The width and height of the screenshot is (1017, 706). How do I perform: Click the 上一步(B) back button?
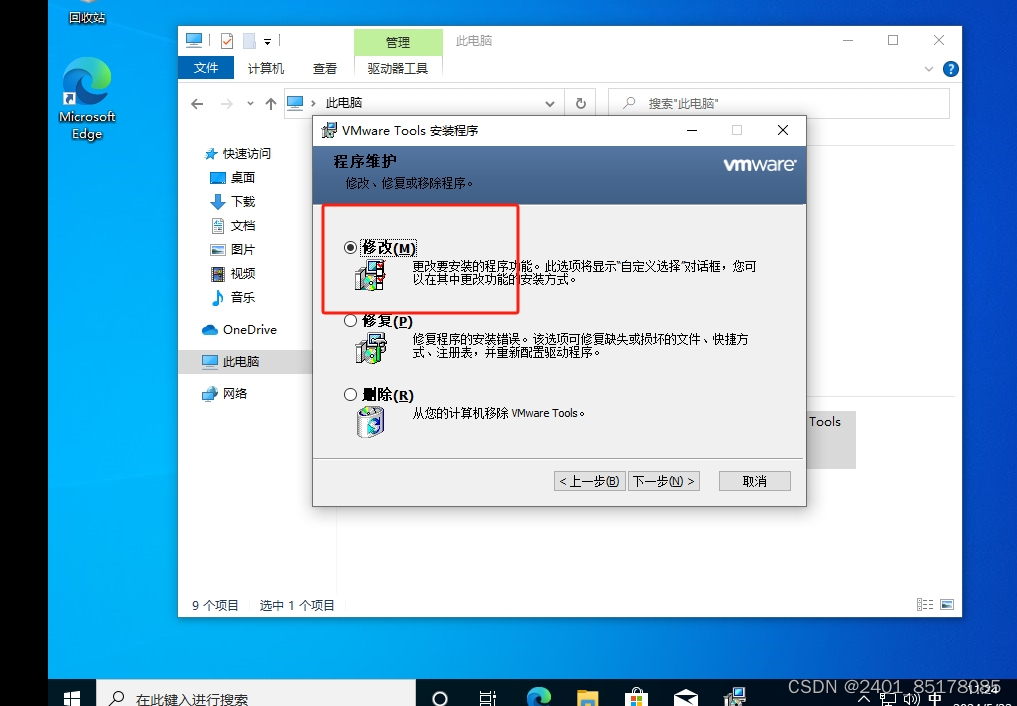[590, 481]
